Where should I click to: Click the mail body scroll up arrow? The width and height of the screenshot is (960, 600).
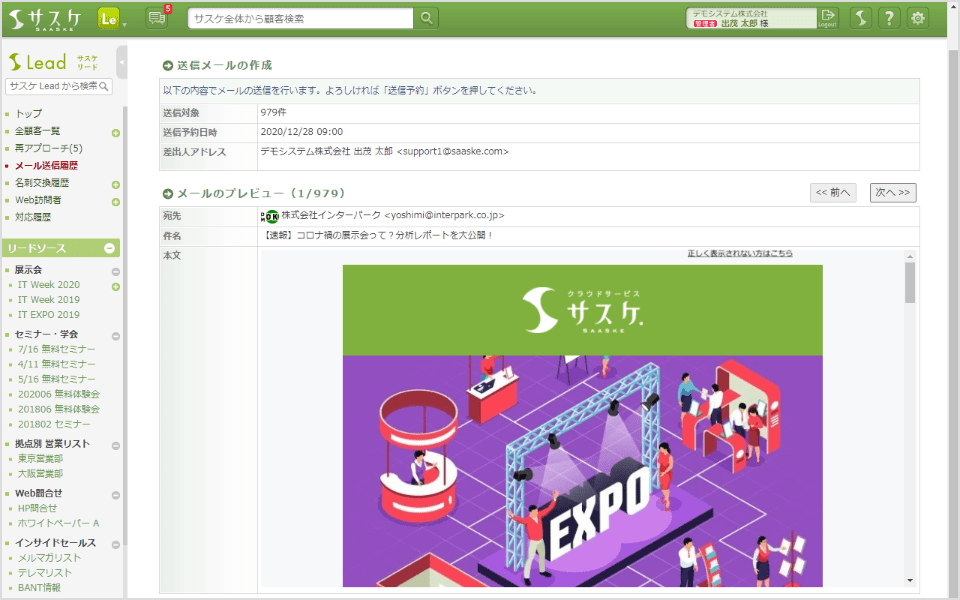click(x=910, y=257)
